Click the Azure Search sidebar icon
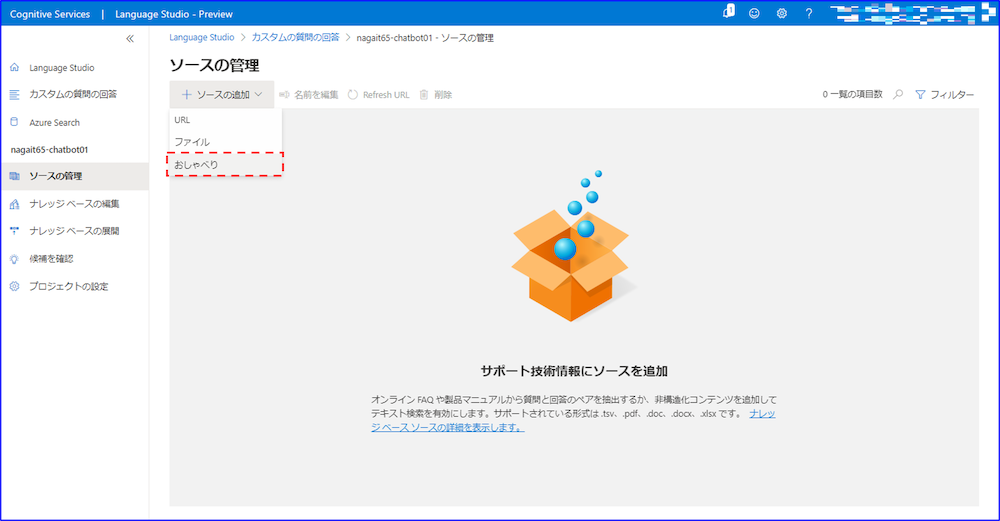 15,122
